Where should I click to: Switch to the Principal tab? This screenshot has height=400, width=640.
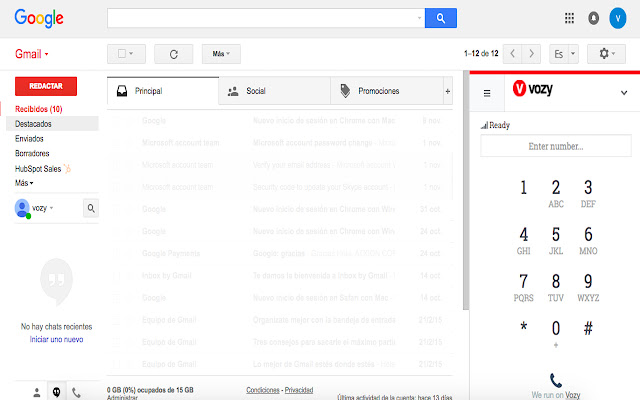pyautogui.click(x=163, y=91)
